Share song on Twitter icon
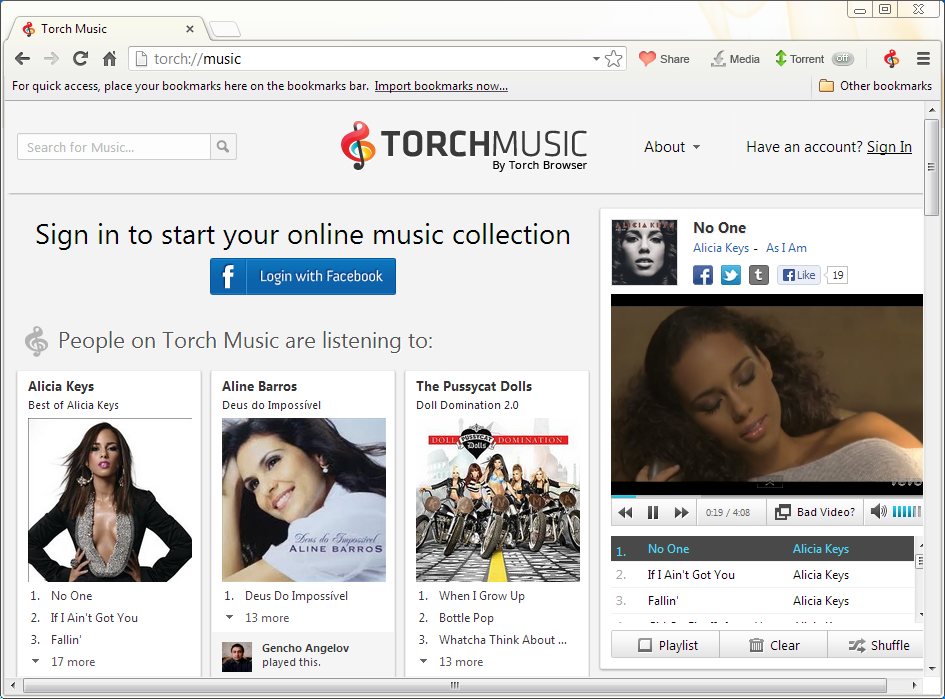The height and width of the screenshot is (699, 945). pos(731,275)
